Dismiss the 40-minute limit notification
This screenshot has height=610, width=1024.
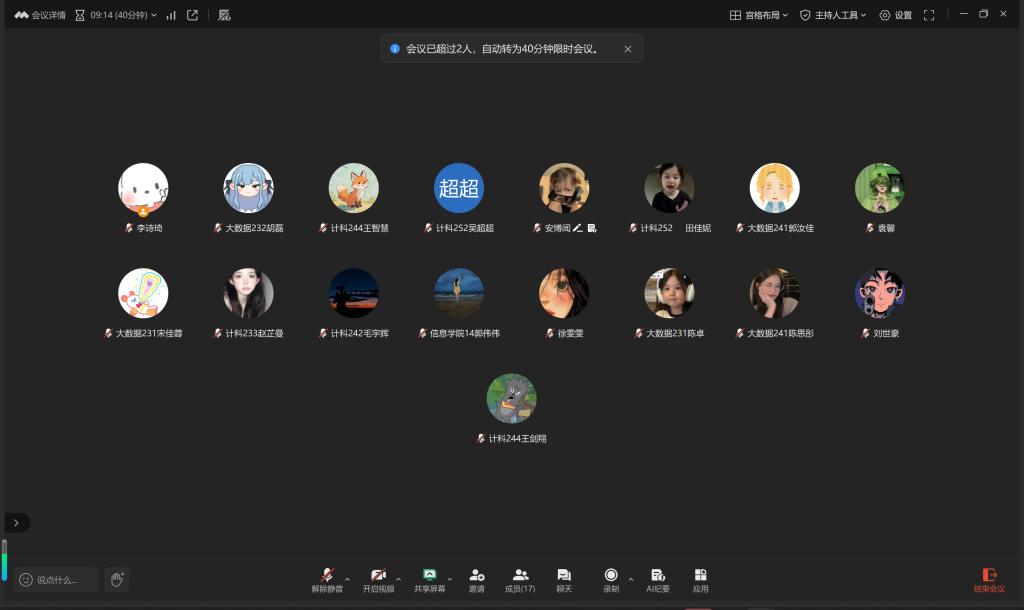point(628,48)
